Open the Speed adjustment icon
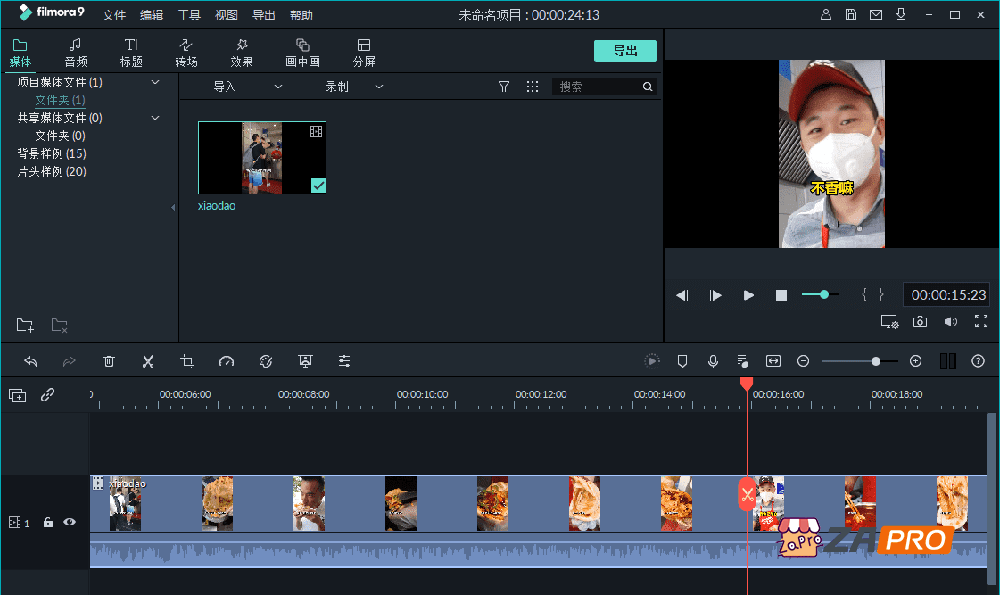This screenshot has width=1000, height=595. tap(227, 361)
